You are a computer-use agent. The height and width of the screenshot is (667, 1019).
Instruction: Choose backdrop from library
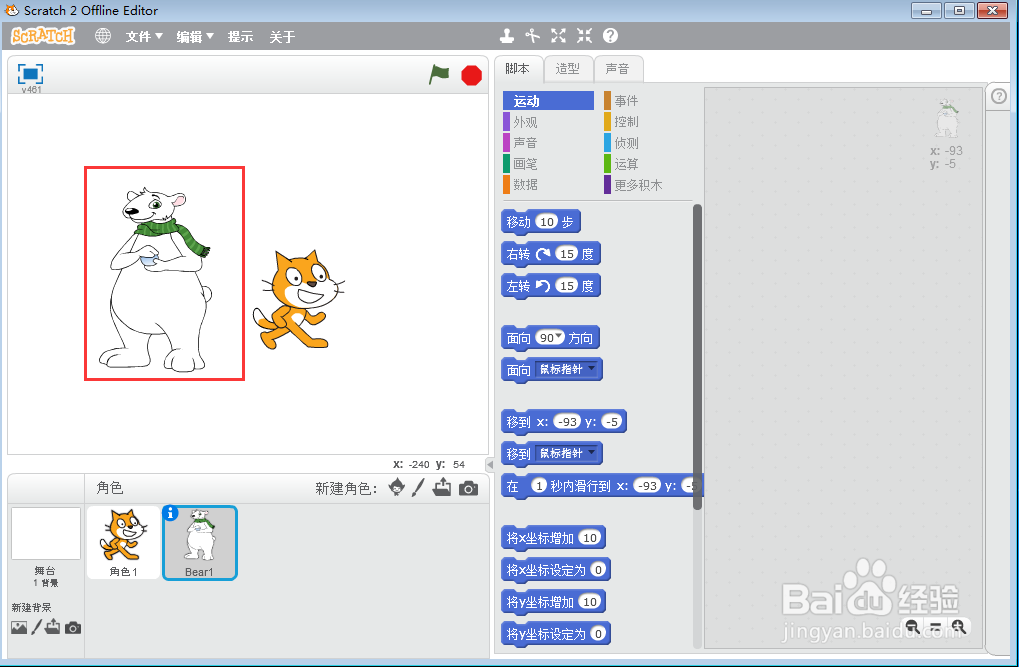tap(19, 627)
